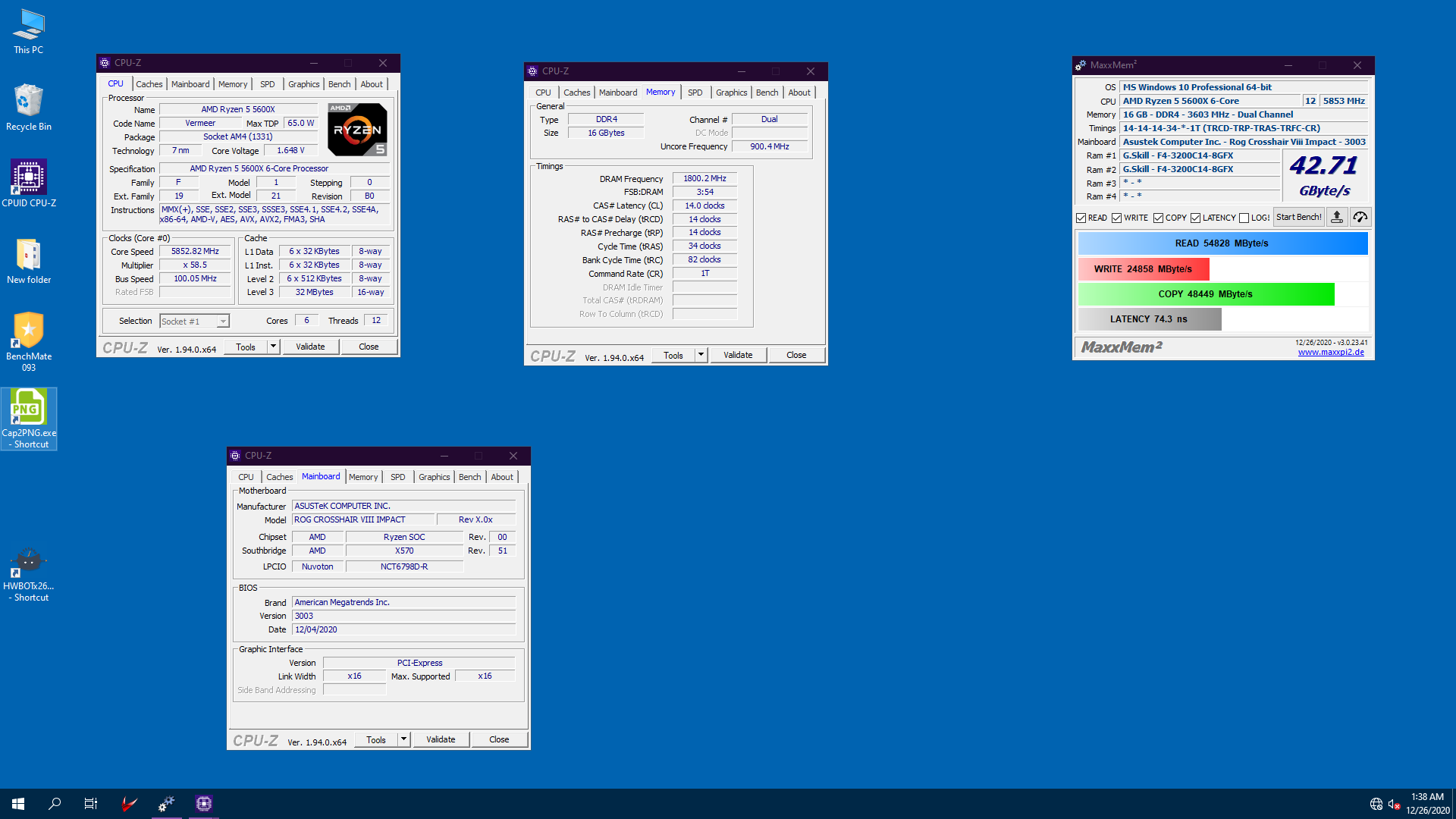The height and width of the screenshot is (819, 1456).
Task: Toggle the LATENCY checkbox in MaxxMem
Action: point(1195,218)
